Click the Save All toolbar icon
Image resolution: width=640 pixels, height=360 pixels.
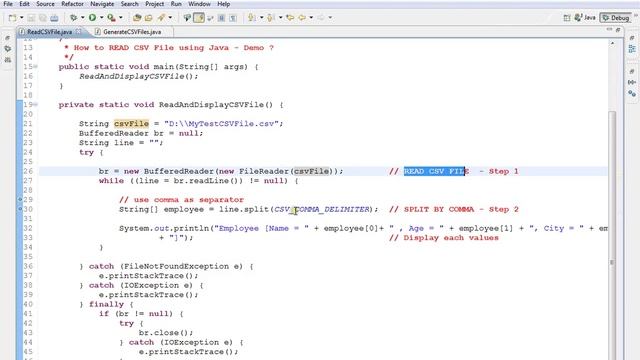pyautogui.click(x=43, y=18)
